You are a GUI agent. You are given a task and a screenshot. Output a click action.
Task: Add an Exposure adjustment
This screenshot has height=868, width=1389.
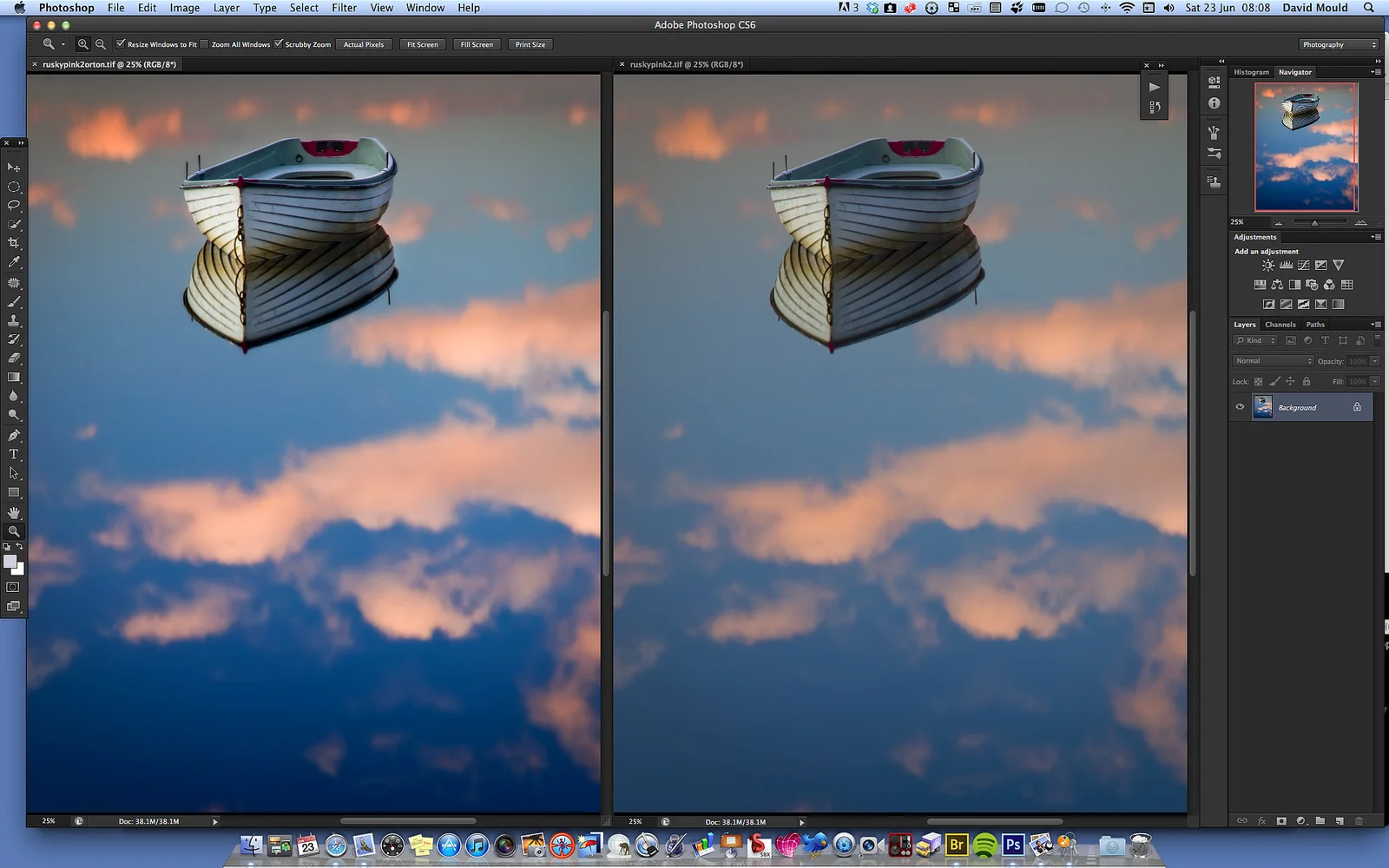point(1320,266)
